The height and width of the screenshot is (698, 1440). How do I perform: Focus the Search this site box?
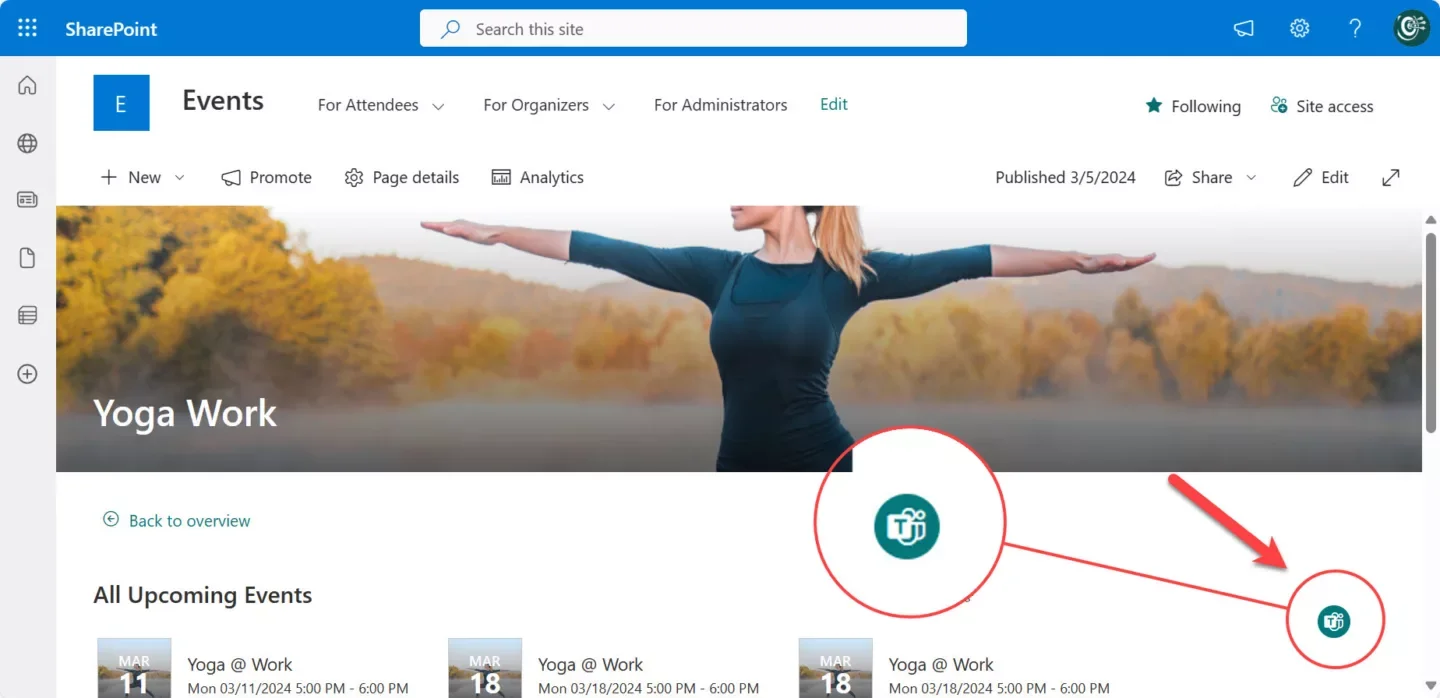693,28
